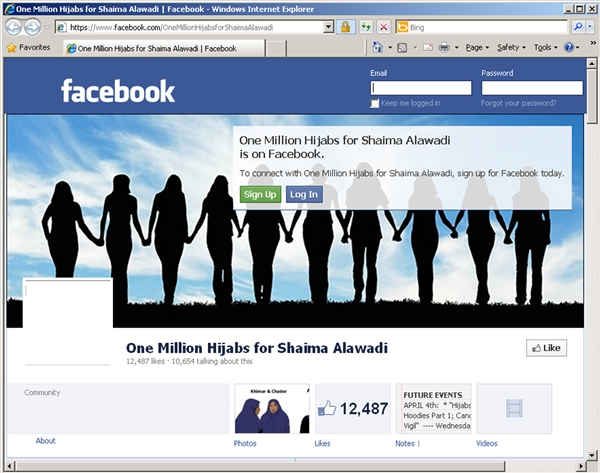Open the Page menu

[x=477, y=47]
